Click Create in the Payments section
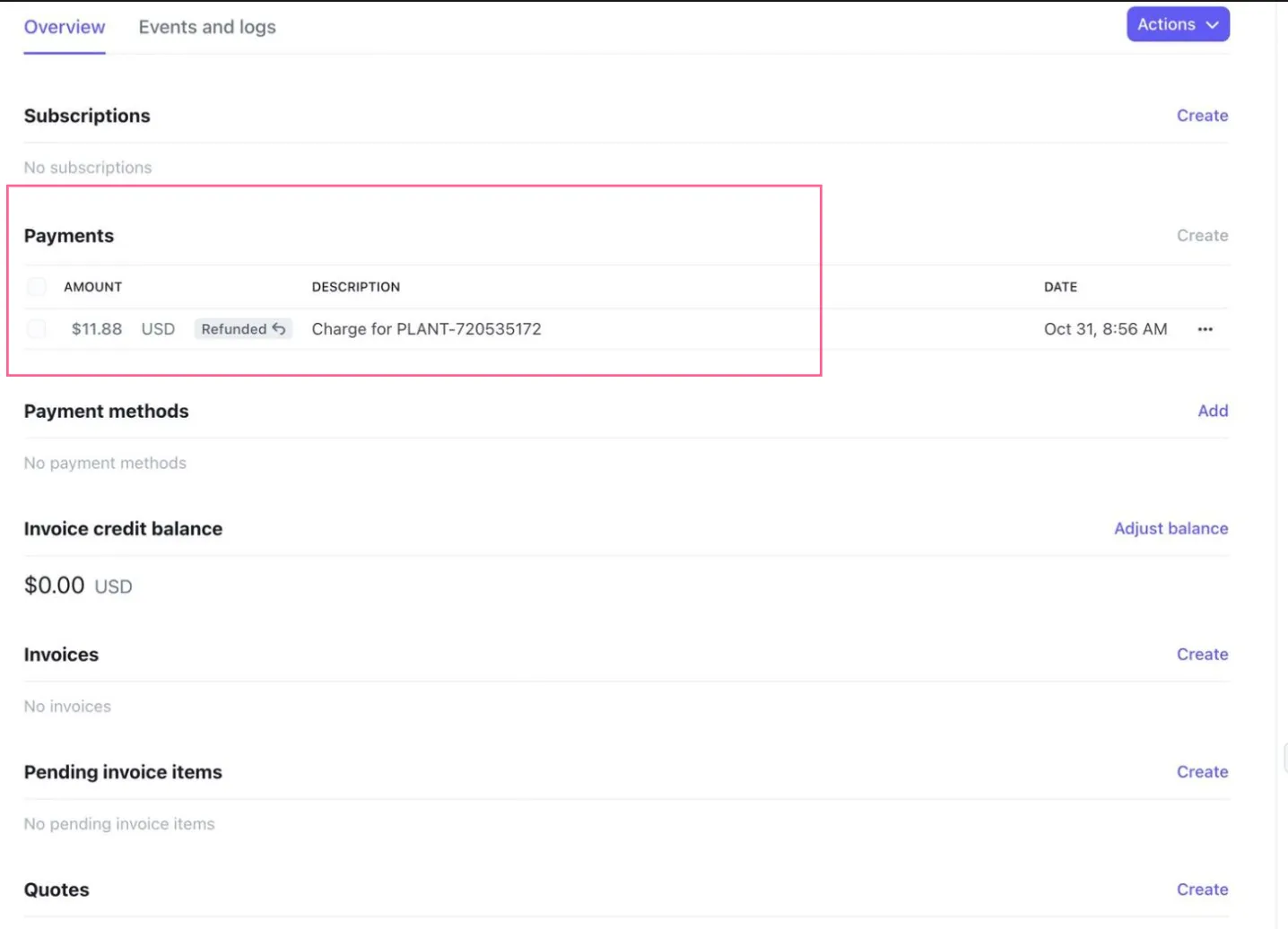 (x=1202, y=236)
